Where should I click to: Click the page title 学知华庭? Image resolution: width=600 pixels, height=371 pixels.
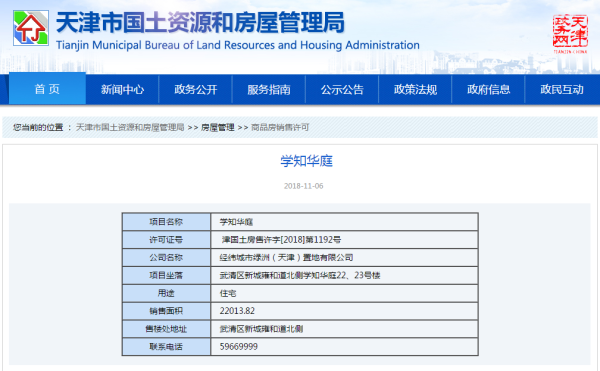pos(307,161)
